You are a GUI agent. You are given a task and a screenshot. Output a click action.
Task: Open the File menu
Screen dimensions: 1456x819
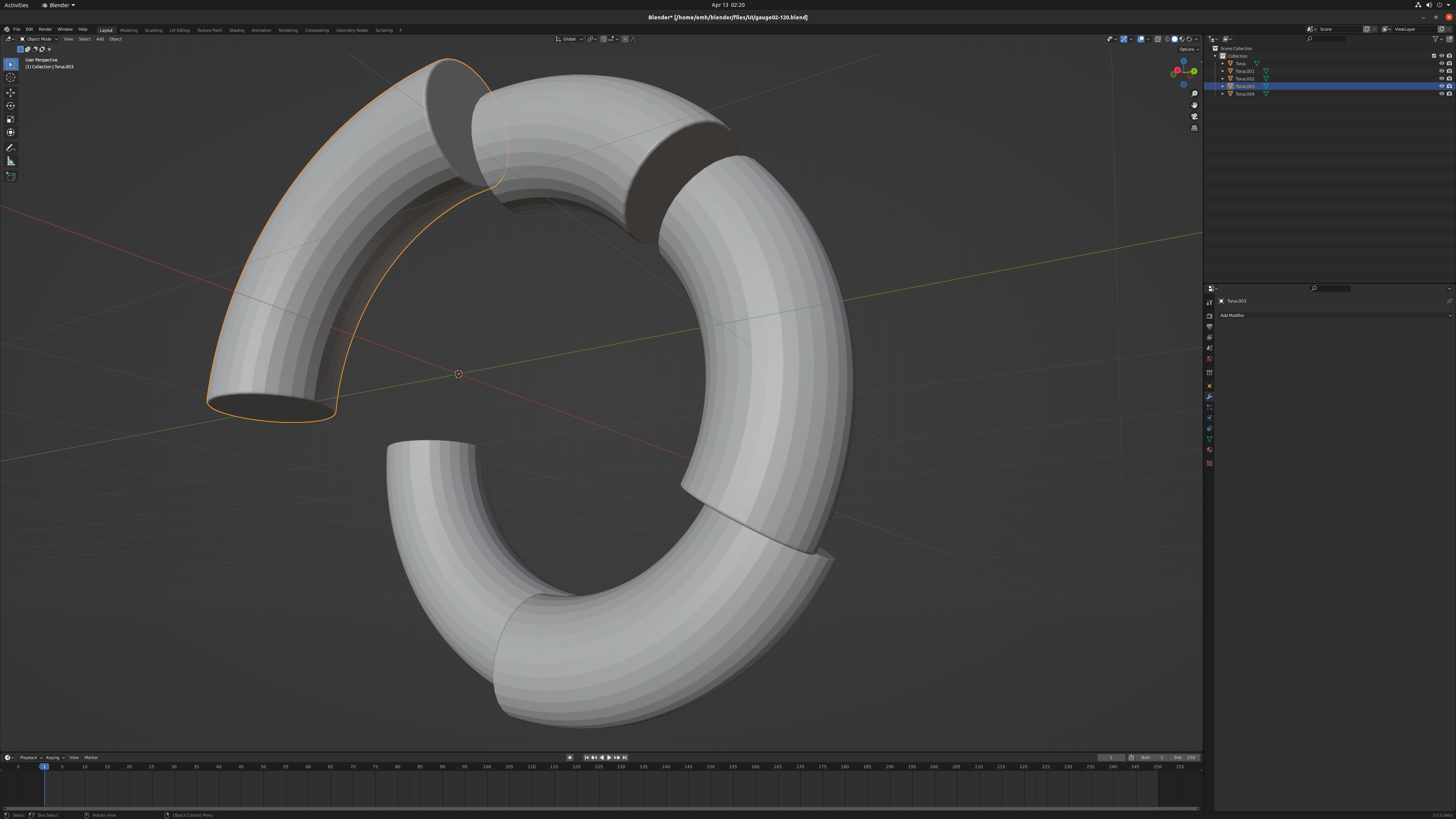17,30
